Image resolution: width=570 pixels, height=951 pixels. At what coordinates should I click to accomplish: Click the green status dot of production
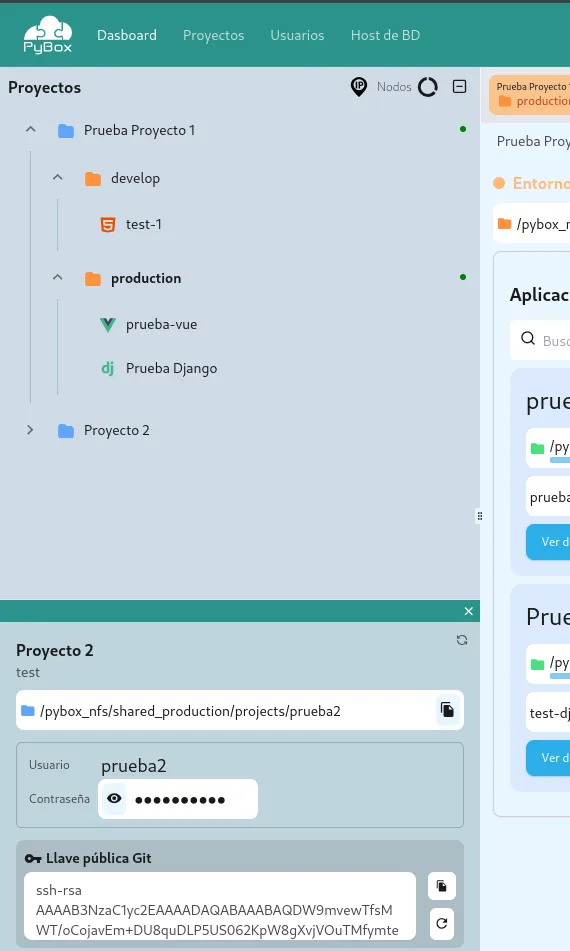(x=463, y=277)
